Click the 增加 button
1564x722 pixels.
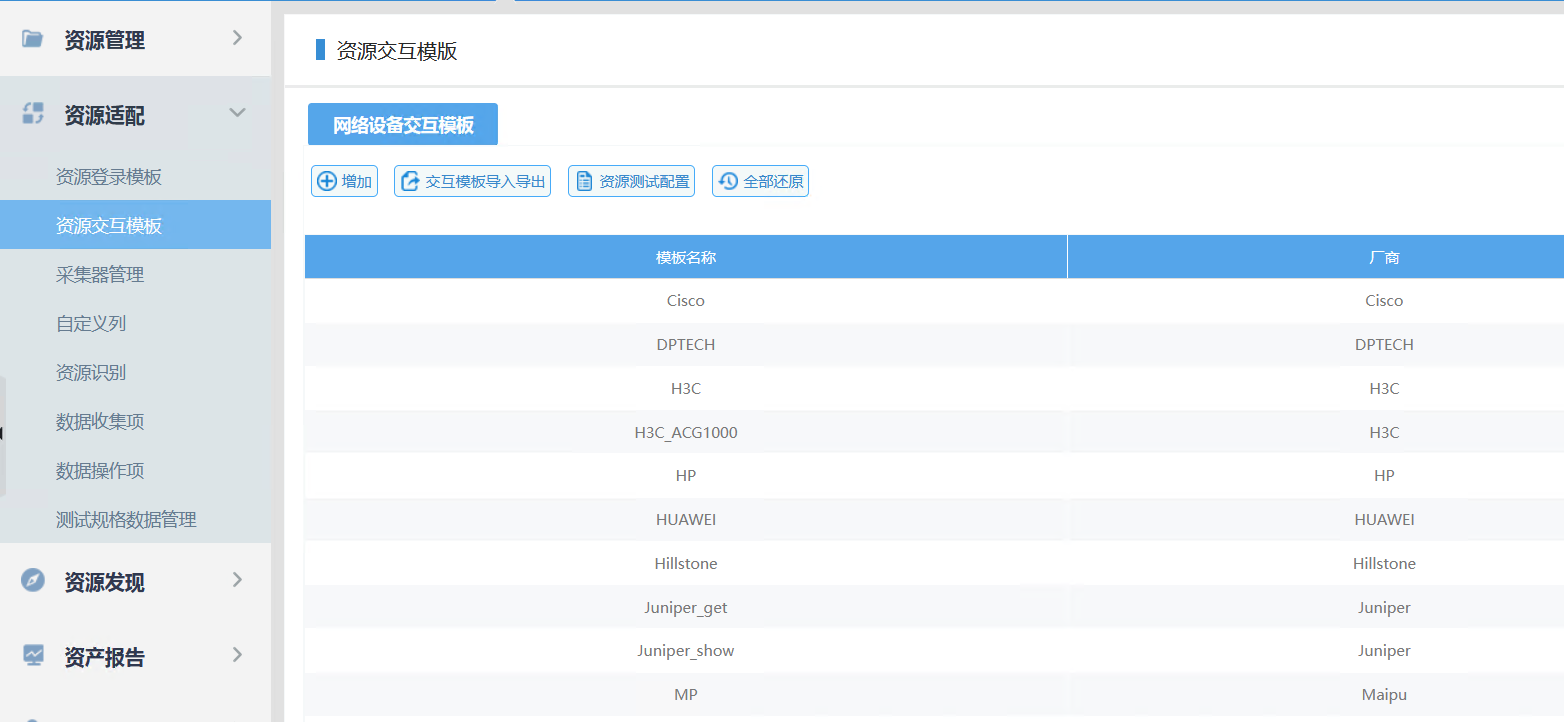(344, 181)
